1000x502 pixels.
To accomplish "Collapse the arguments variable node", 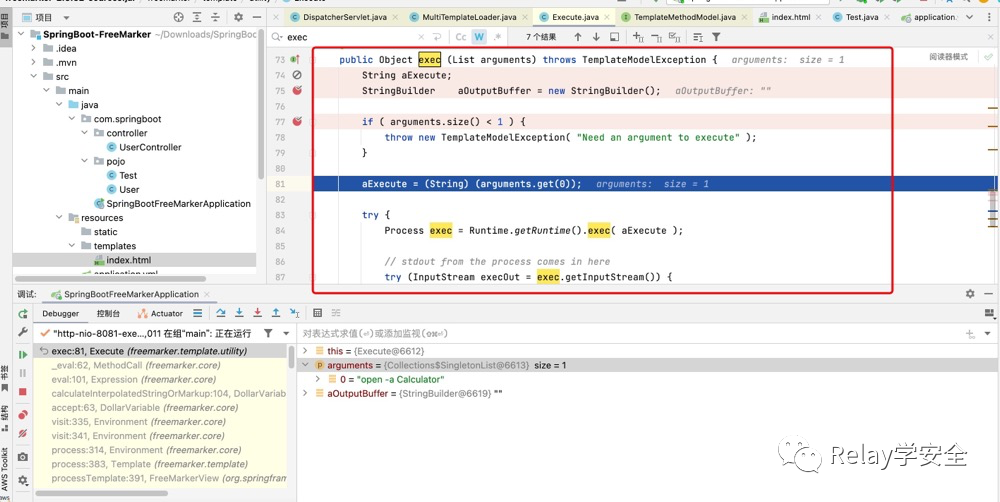I will (305, 365).
